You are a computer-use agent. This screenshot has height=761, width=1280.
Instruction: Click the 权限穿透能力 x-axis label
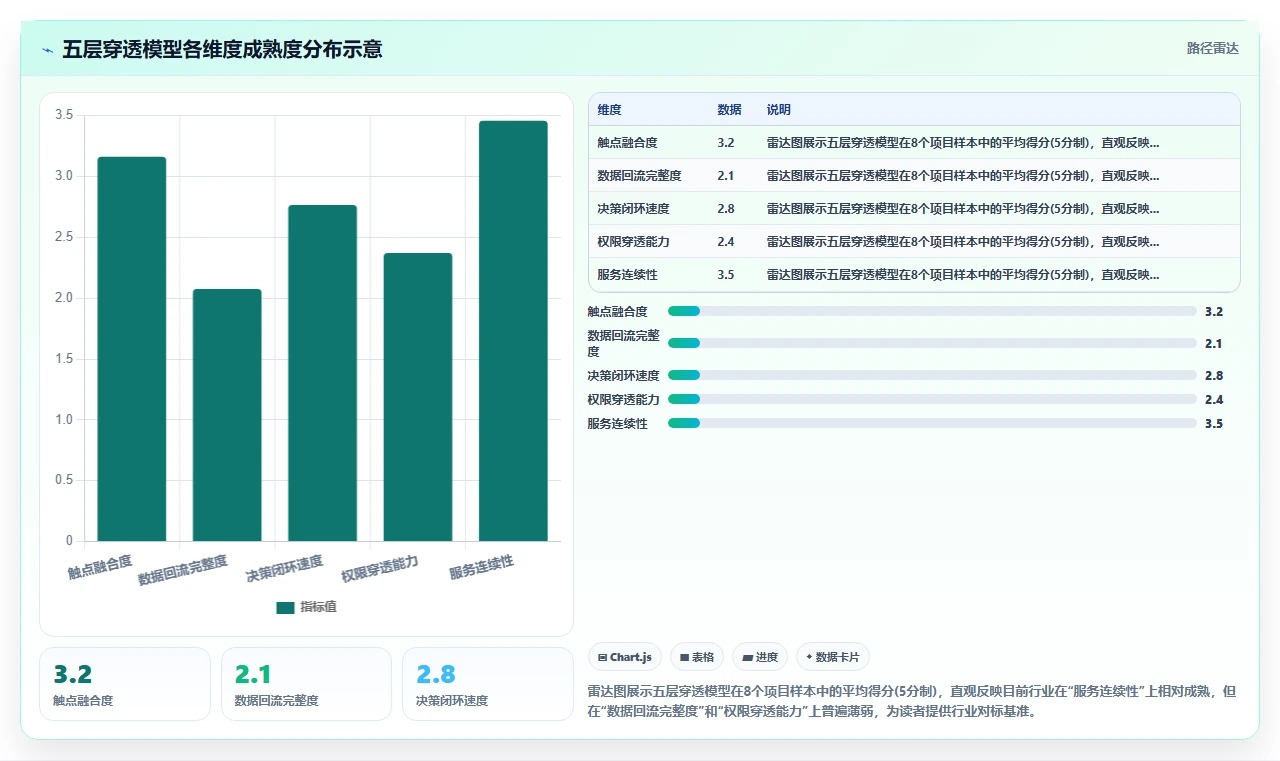pos(380,569)
